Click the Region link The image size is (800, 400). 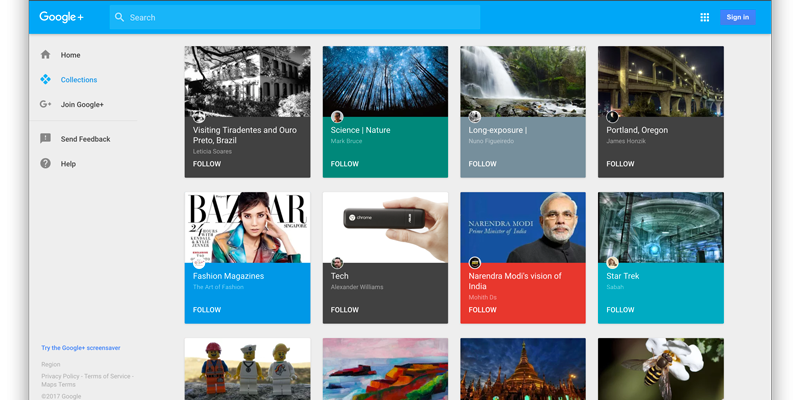[51, 364]
